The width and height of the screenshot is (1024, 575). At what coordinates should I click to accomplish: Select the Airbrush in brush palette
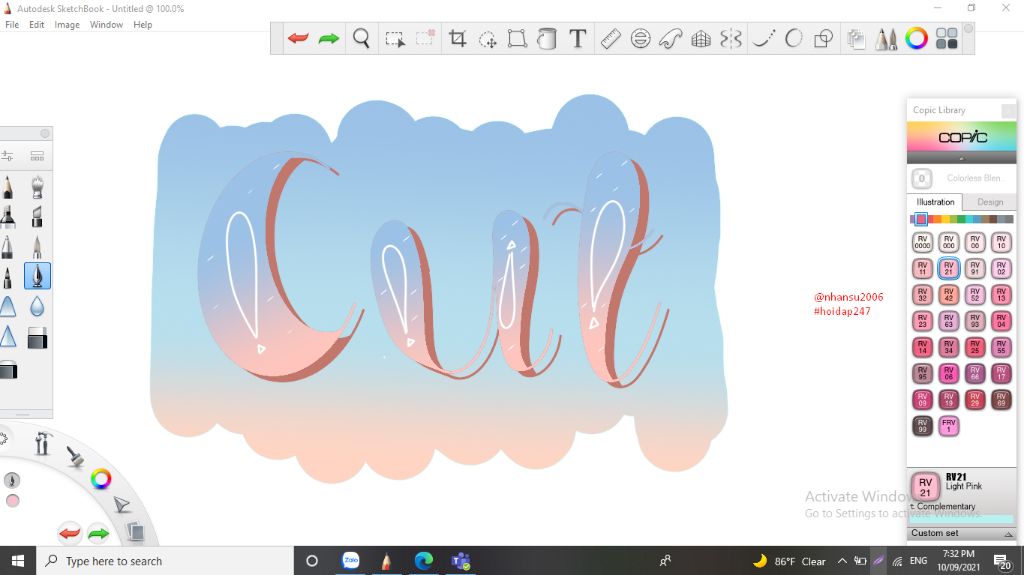click(37, 187)
